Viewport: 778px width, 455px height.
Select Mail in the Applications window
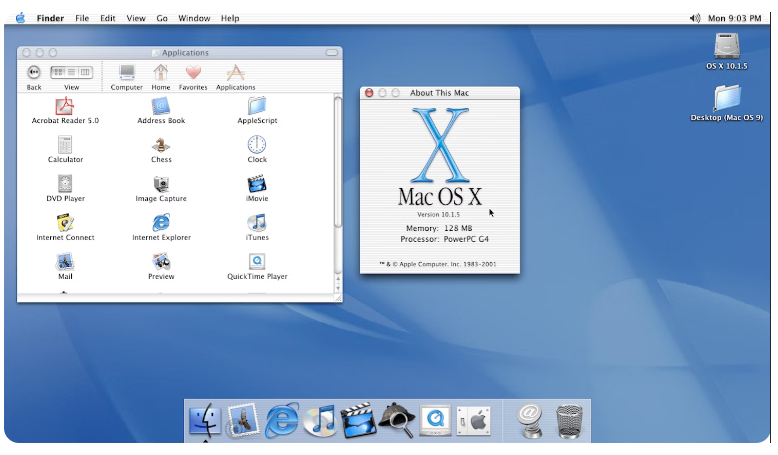coord(65,261)
